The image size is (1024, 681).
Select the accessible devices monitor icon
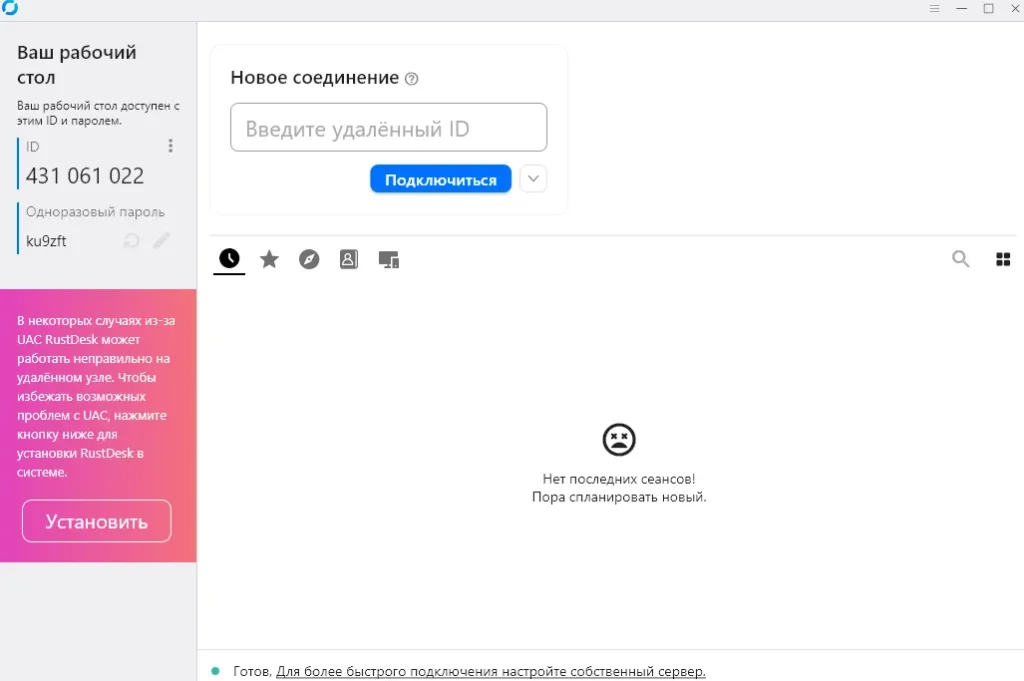[389, 260]
